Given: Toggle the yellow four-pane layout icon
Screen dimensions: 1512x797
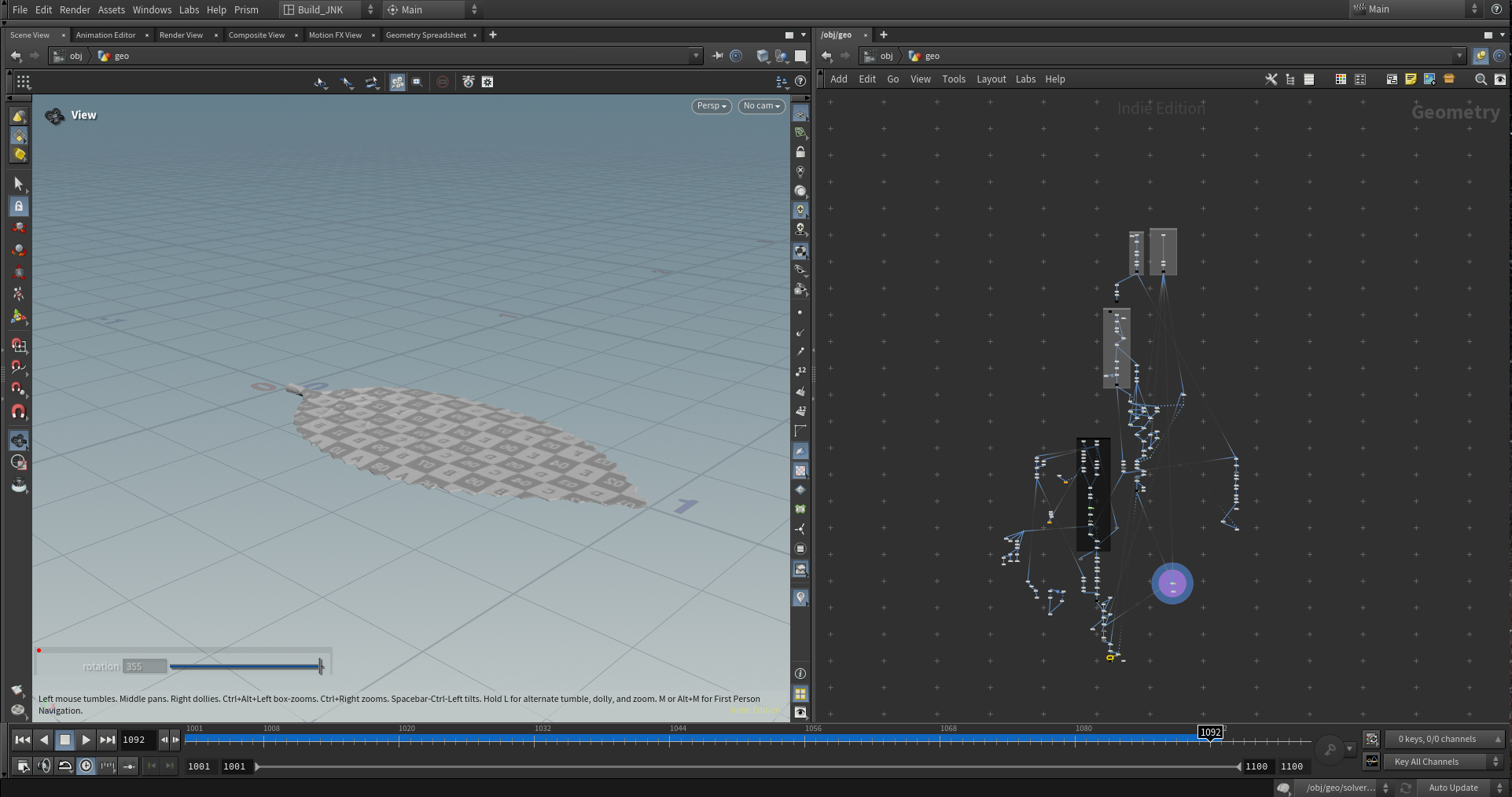Looking at the screenshot, I should tap(800, 693).
